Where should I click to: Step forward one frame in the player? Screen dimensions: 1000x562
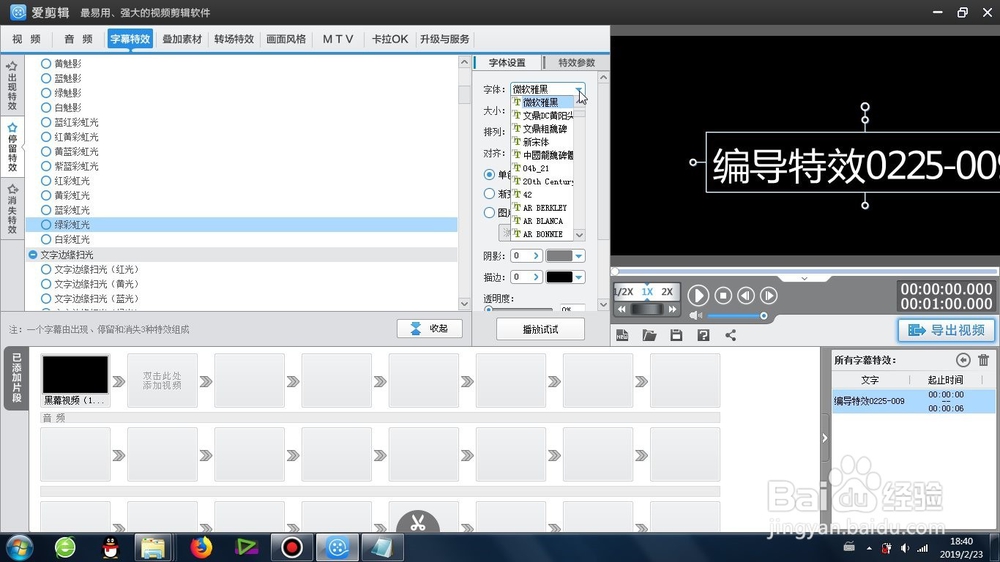(768, 295)
